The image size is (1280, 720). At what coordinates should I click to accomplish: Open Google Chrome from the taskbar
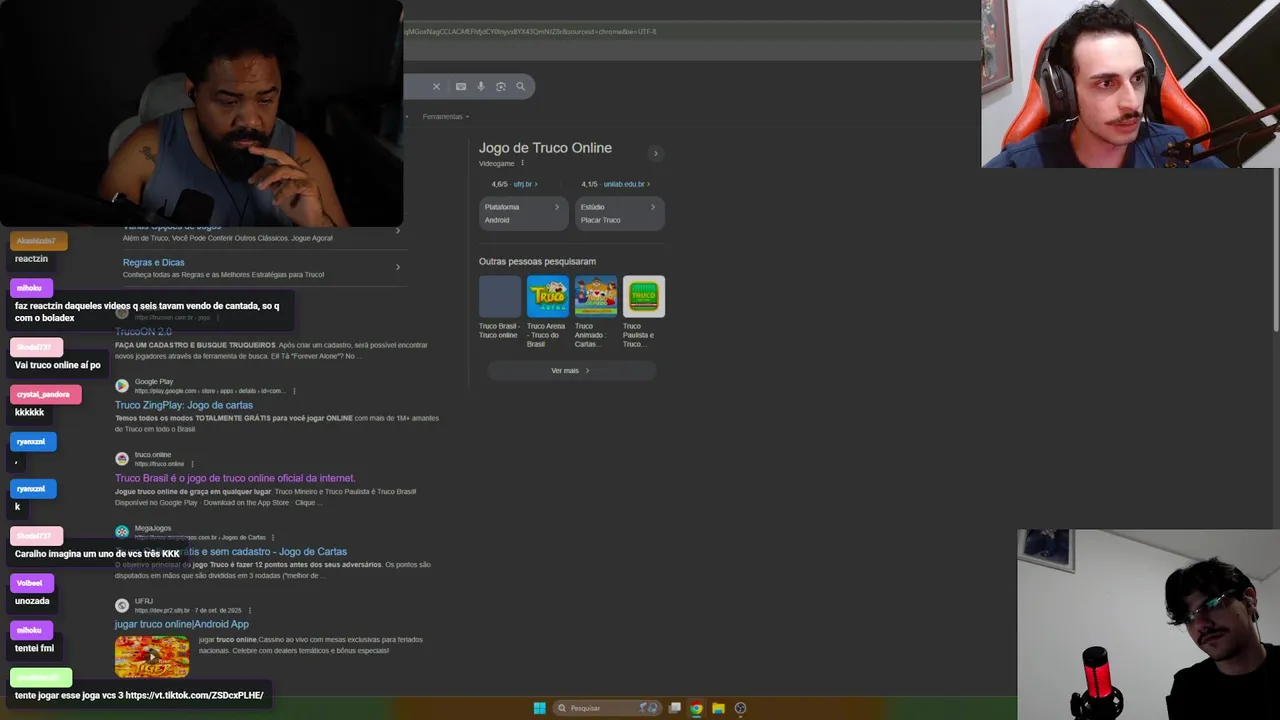[x=697, y=708]
